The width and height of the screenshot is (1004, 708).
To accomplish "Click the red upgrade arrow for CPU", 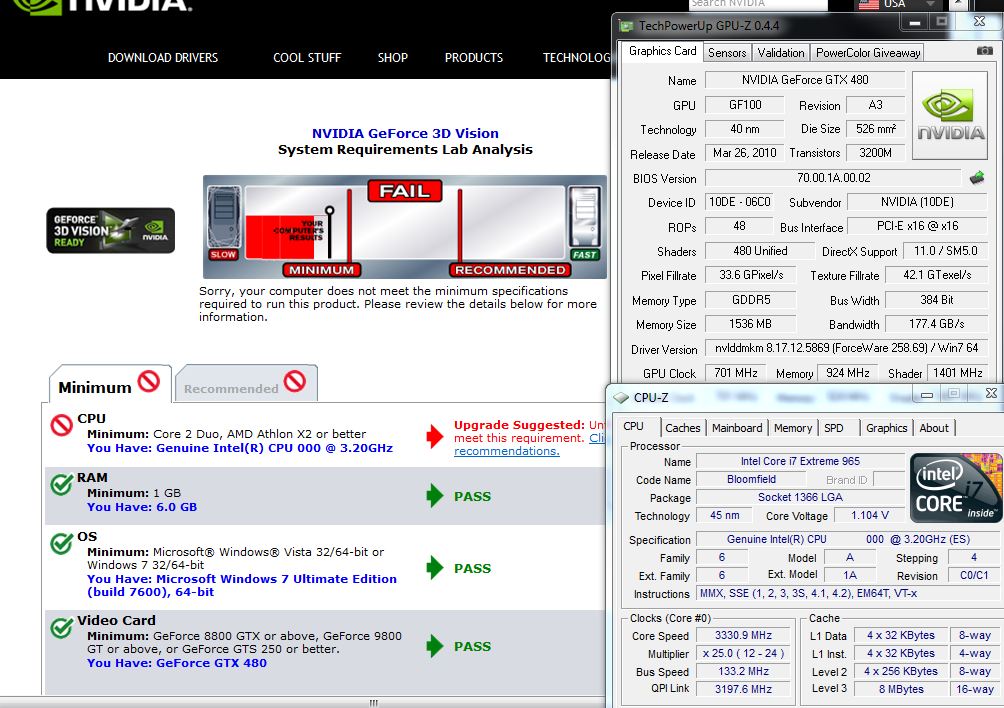I will 434,435.
